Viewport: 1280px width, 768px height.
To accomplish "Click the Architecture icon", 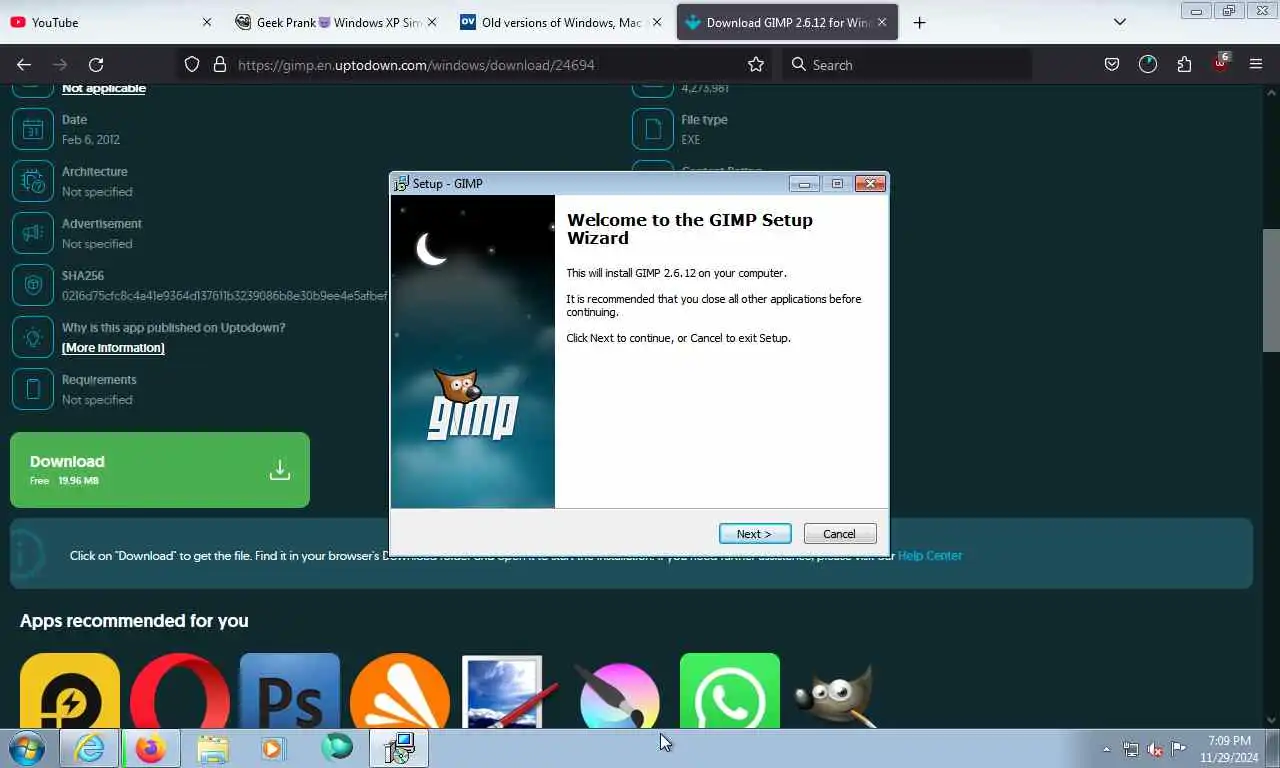I will [32, 181].
